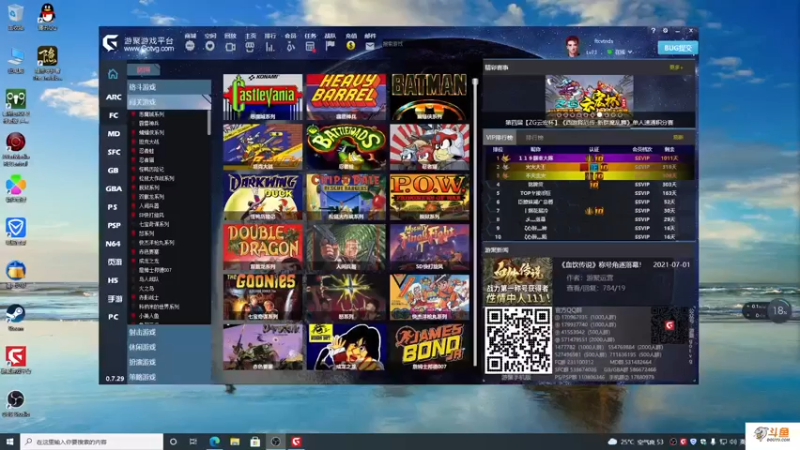
Task: Open Microsoft Store from the taskbar
Action: tap(255, 442)
